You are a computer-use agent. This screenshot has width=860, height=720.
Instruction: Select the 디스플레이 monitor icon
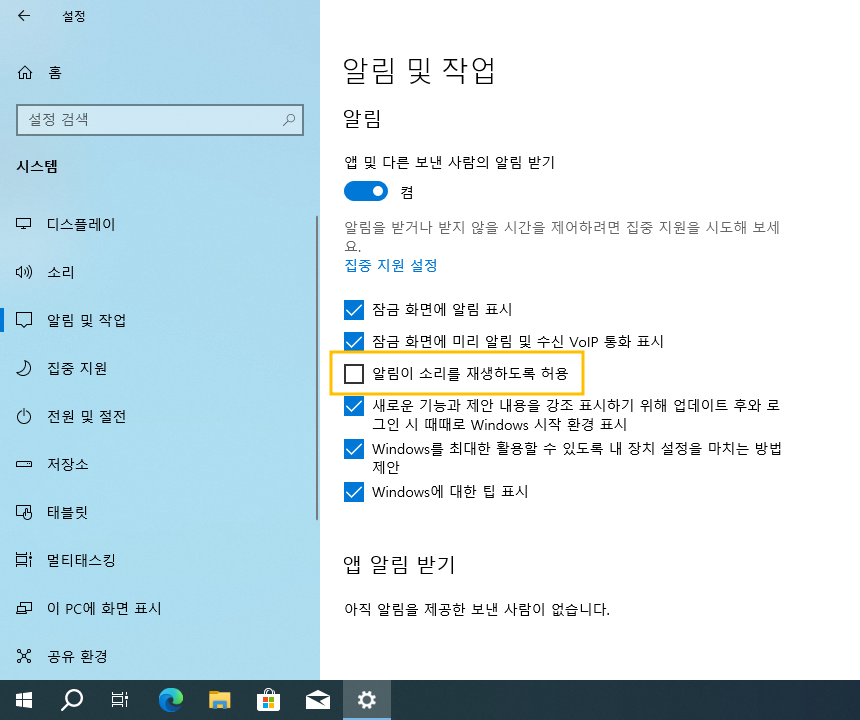click(x=24, y=224)
